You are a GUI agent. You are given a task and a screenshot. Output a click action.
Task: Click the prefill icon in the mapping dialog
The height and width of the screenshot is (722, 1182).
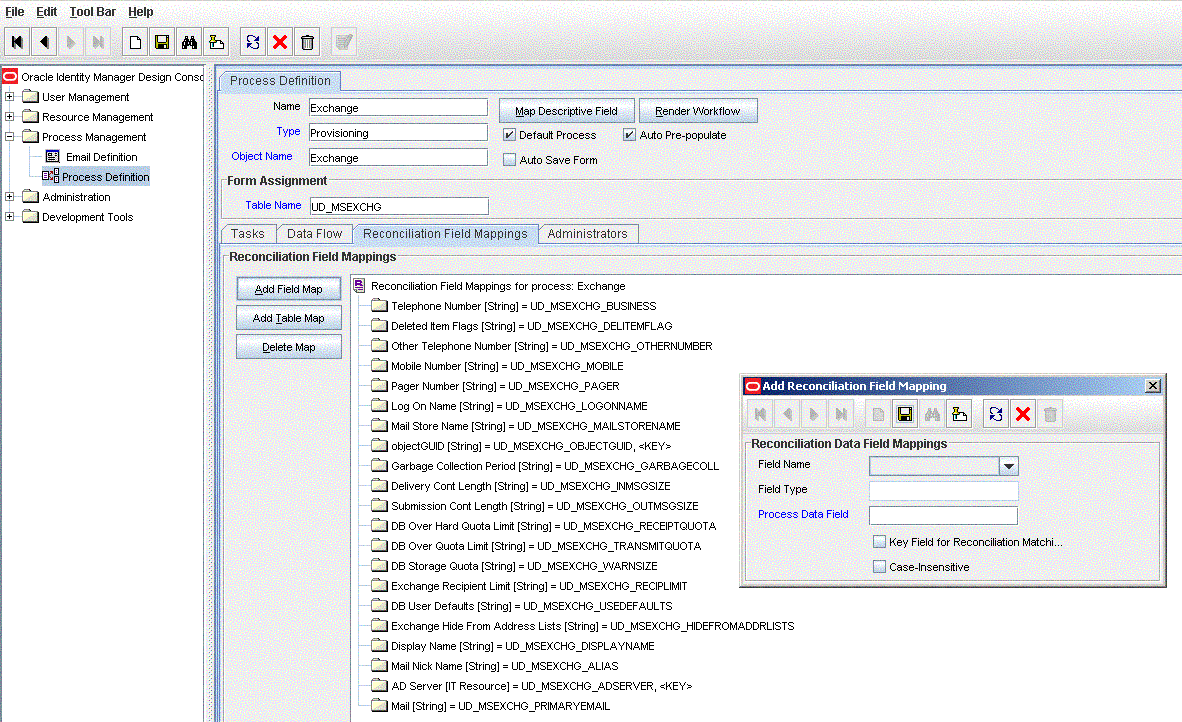pos(959,414)
